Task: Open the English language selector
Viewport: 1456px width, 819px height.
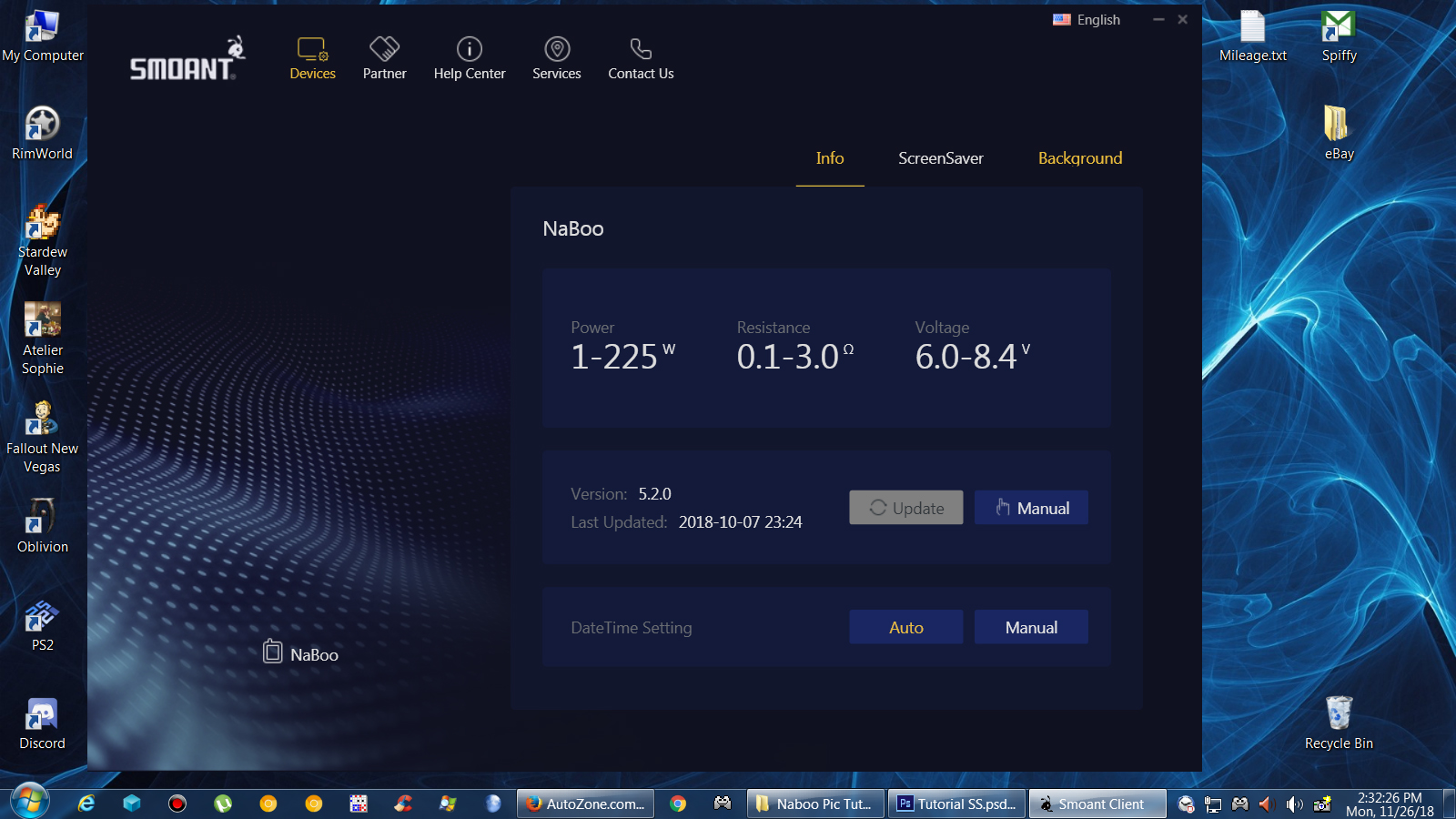Action: coord(1087,20)
